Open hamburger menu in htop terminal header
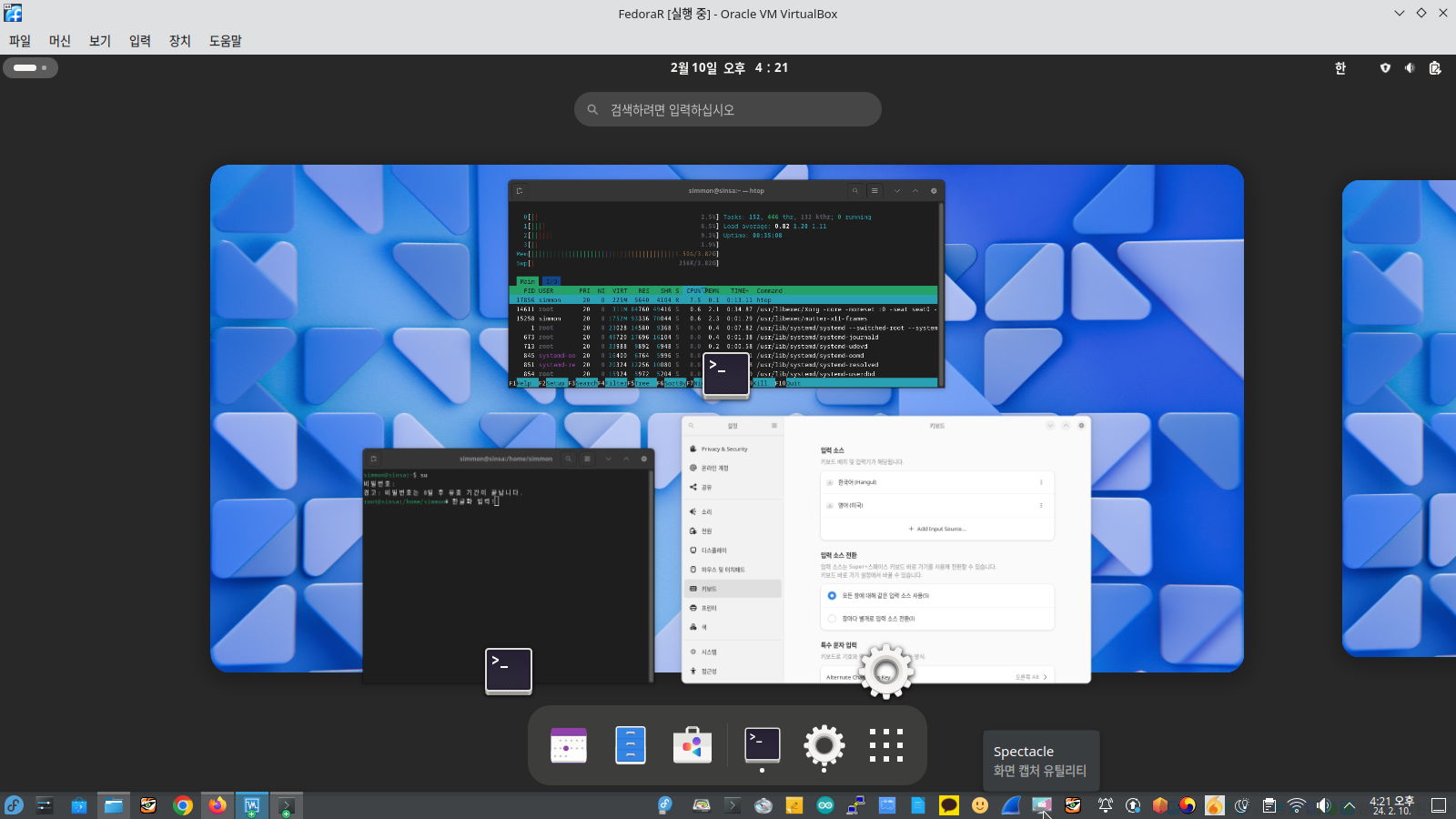The width and height of the screenshot is (1456, 819). (875, 191)
